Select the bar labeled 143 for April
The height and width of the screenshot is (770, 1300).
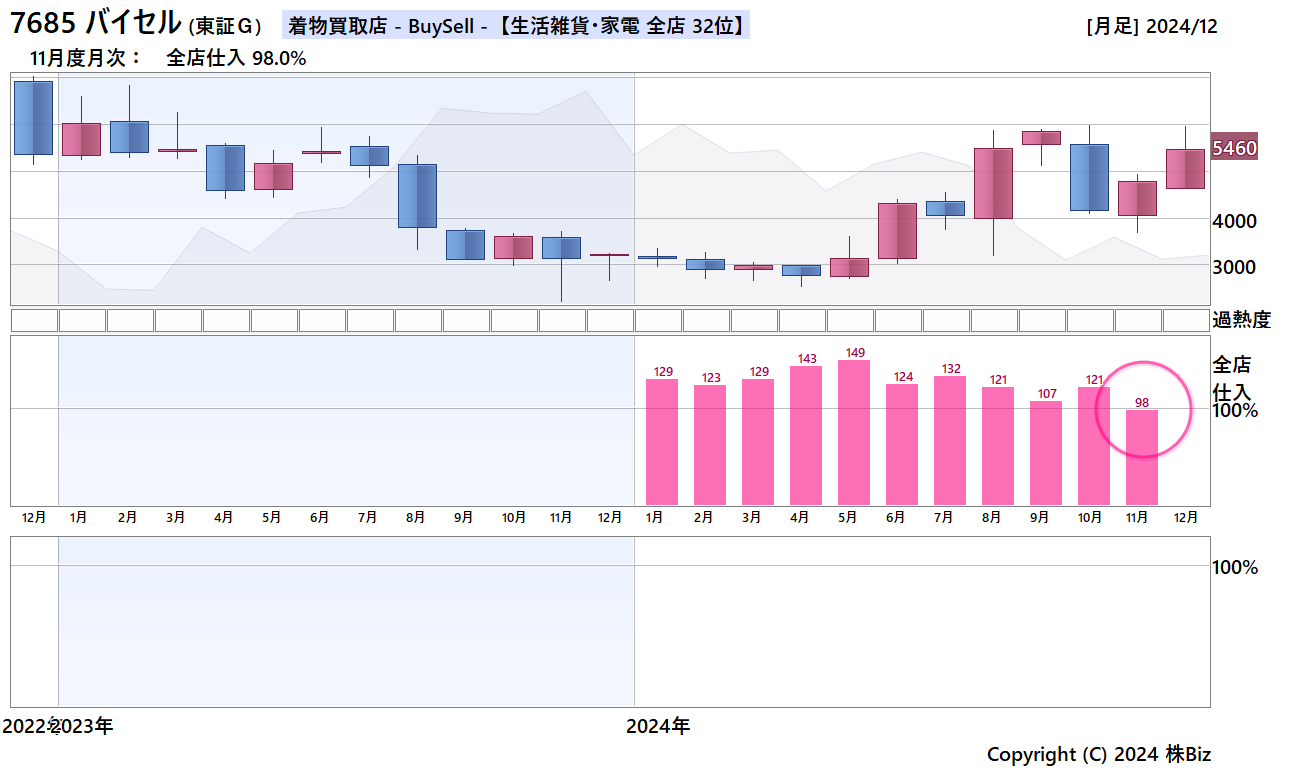[806, 435]
